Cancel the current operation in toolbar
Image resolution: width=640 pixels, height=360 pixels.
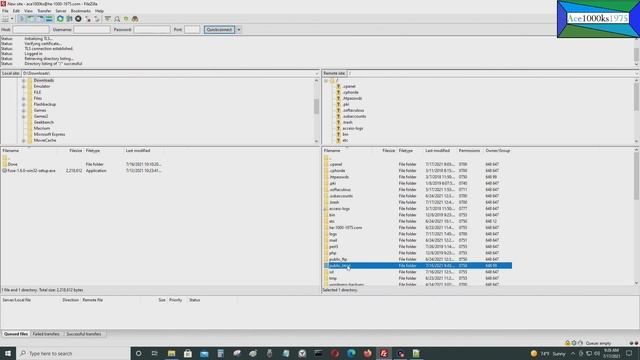tap(78, 19)
